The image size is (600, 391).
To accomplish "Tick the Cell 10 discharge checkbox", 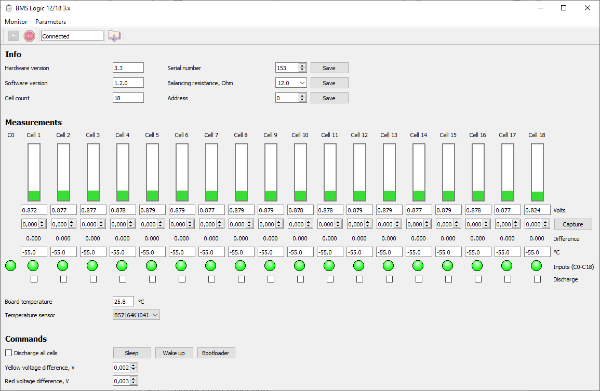I will click(x=300, y=279).
